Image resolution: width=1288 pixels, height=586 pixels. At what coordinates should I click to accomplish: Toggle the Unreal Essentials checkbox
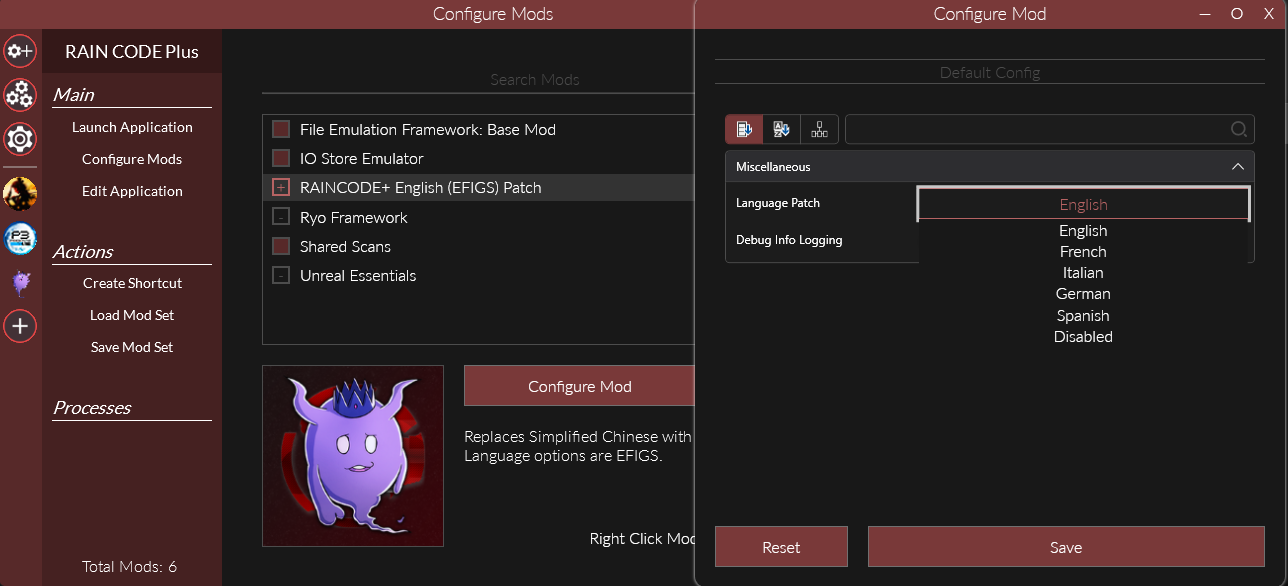click(281, 275)
